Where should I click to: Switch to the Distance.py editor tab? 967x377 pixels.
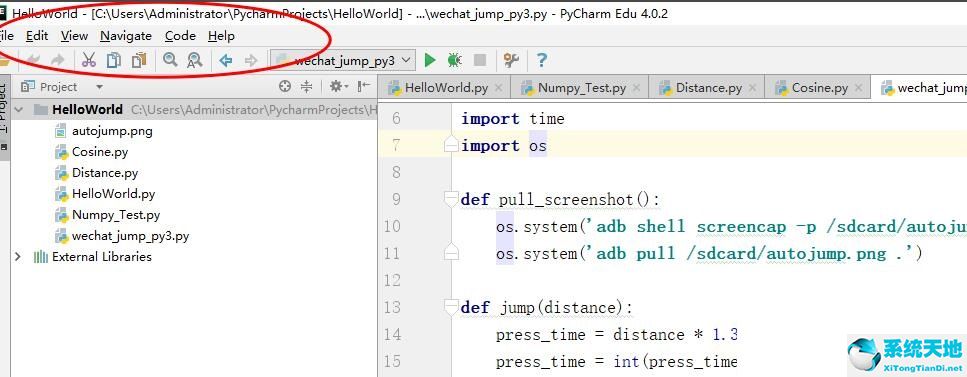click(x=707, y=88)
